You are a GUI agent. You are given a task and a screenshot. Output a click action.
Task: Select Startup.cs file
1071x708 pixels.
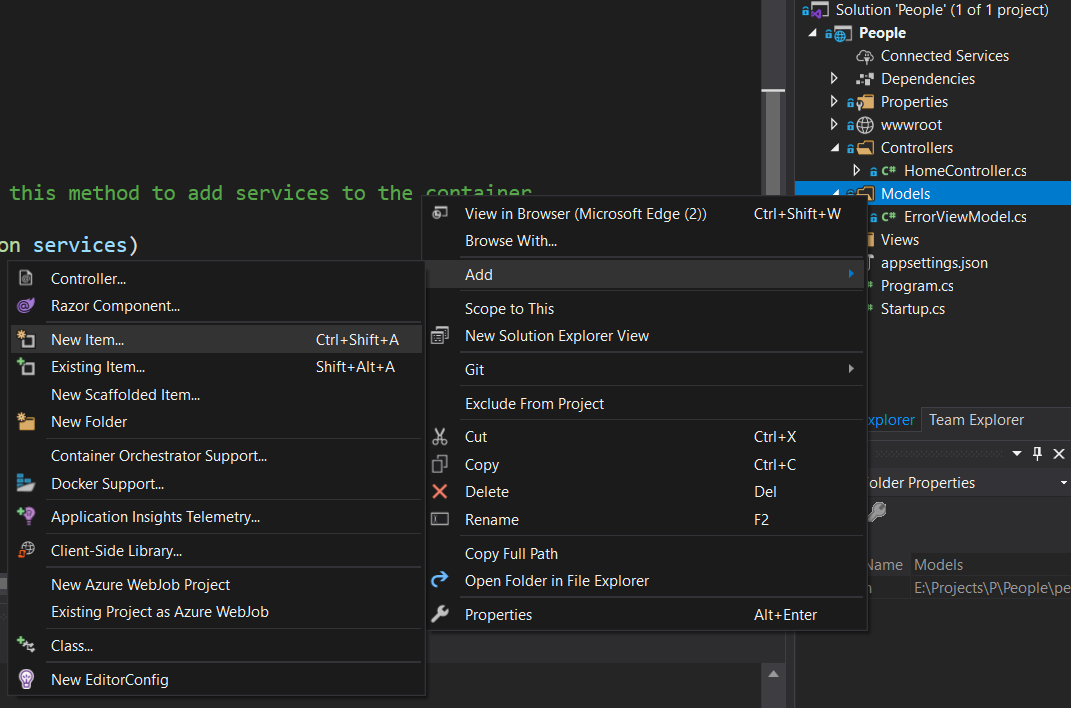(x=913, y=309)
